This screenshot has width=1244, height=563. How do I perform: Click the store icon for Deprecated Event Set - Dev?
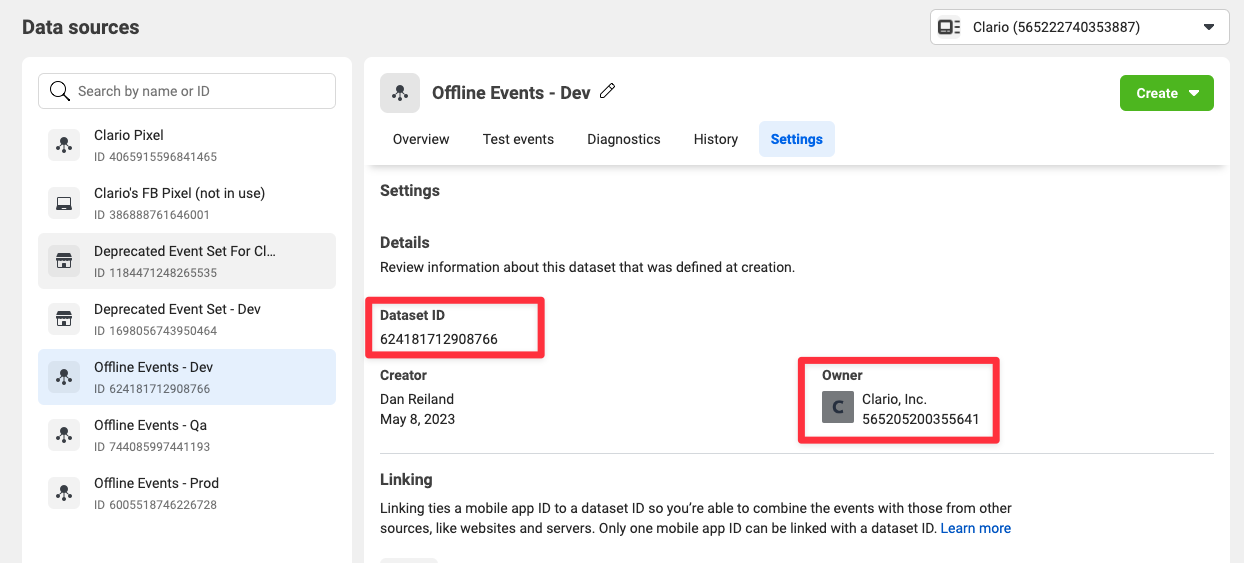pyautogui.click(x=64, y=319)
